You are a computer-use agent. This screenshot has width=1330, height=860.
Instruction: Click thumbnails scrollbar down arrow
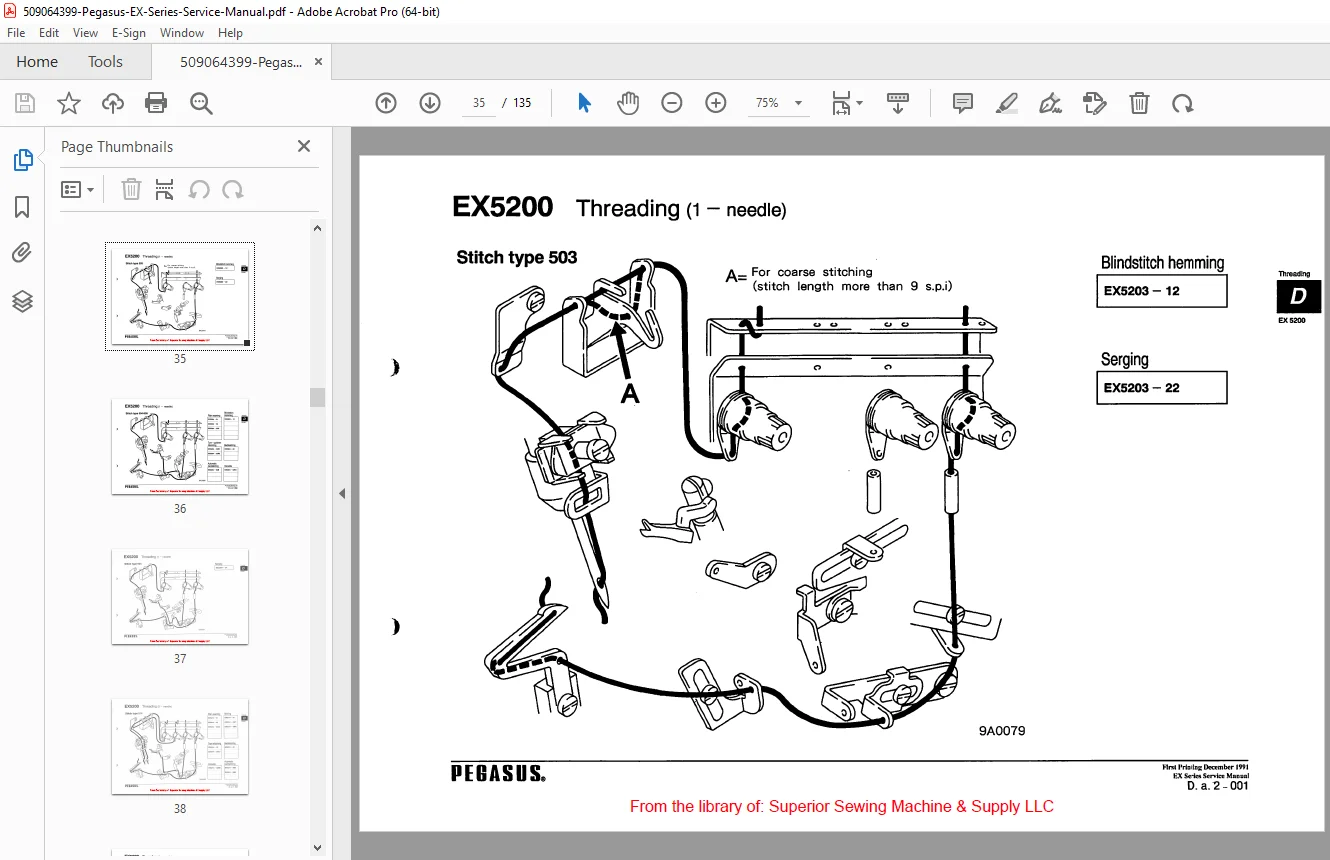tap(318, 849)
